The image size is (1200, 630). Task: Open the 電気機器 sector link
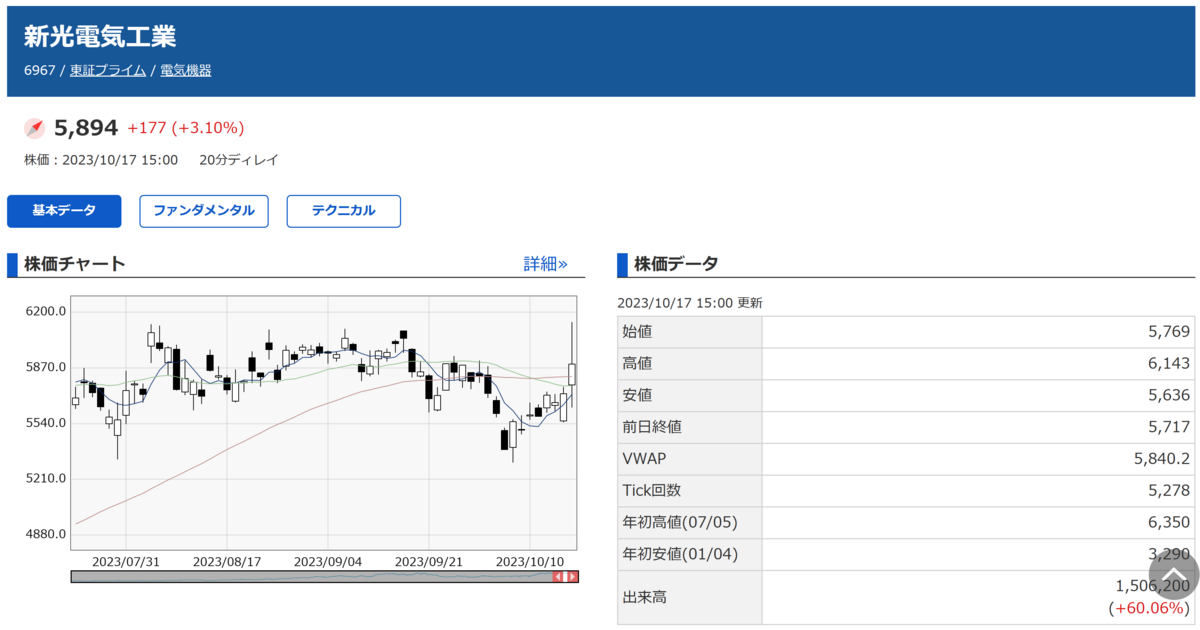[186, 70]
